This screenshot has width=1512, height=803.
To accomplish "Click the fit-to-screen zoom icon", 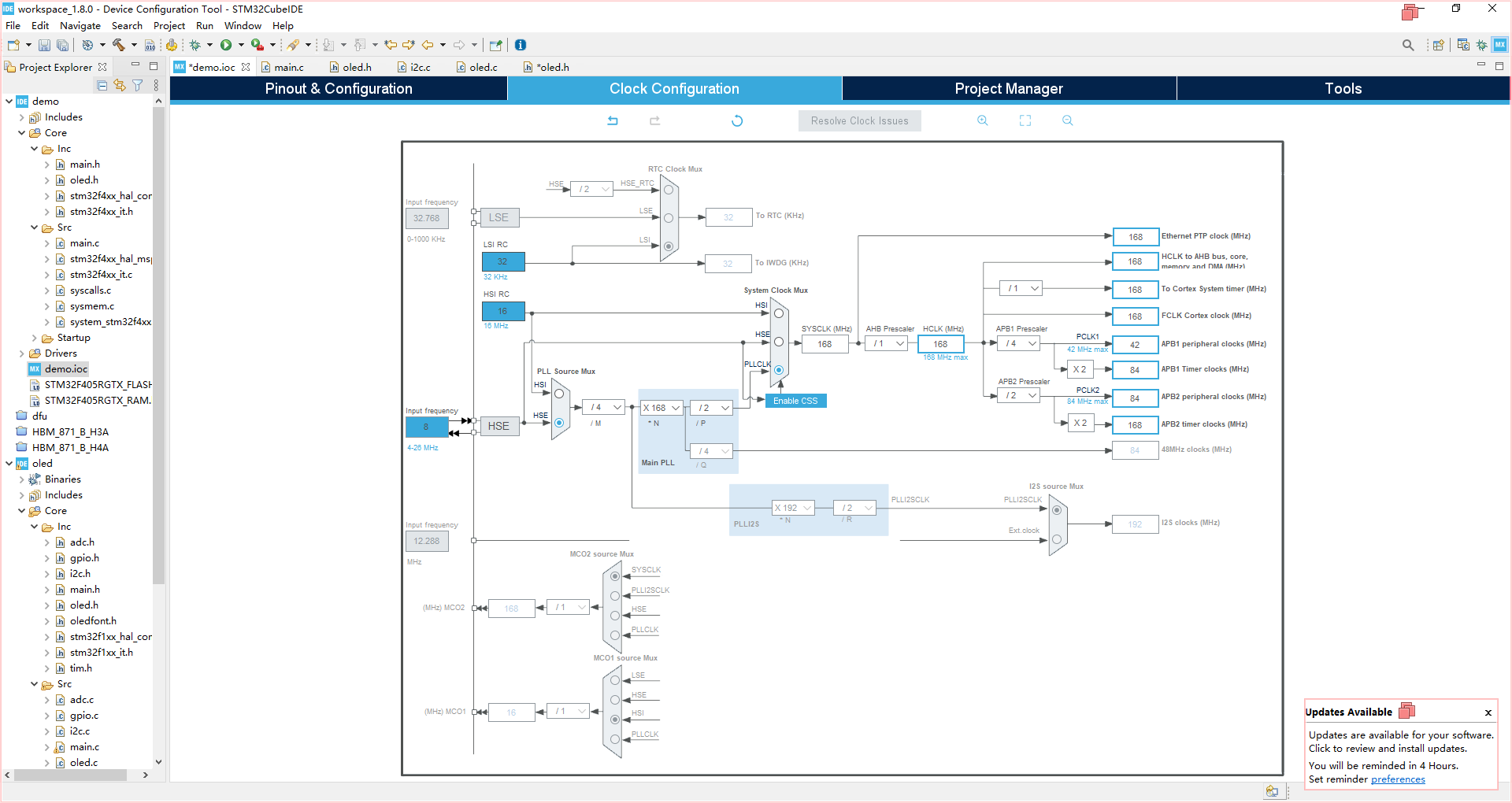I will (1025, 120).
